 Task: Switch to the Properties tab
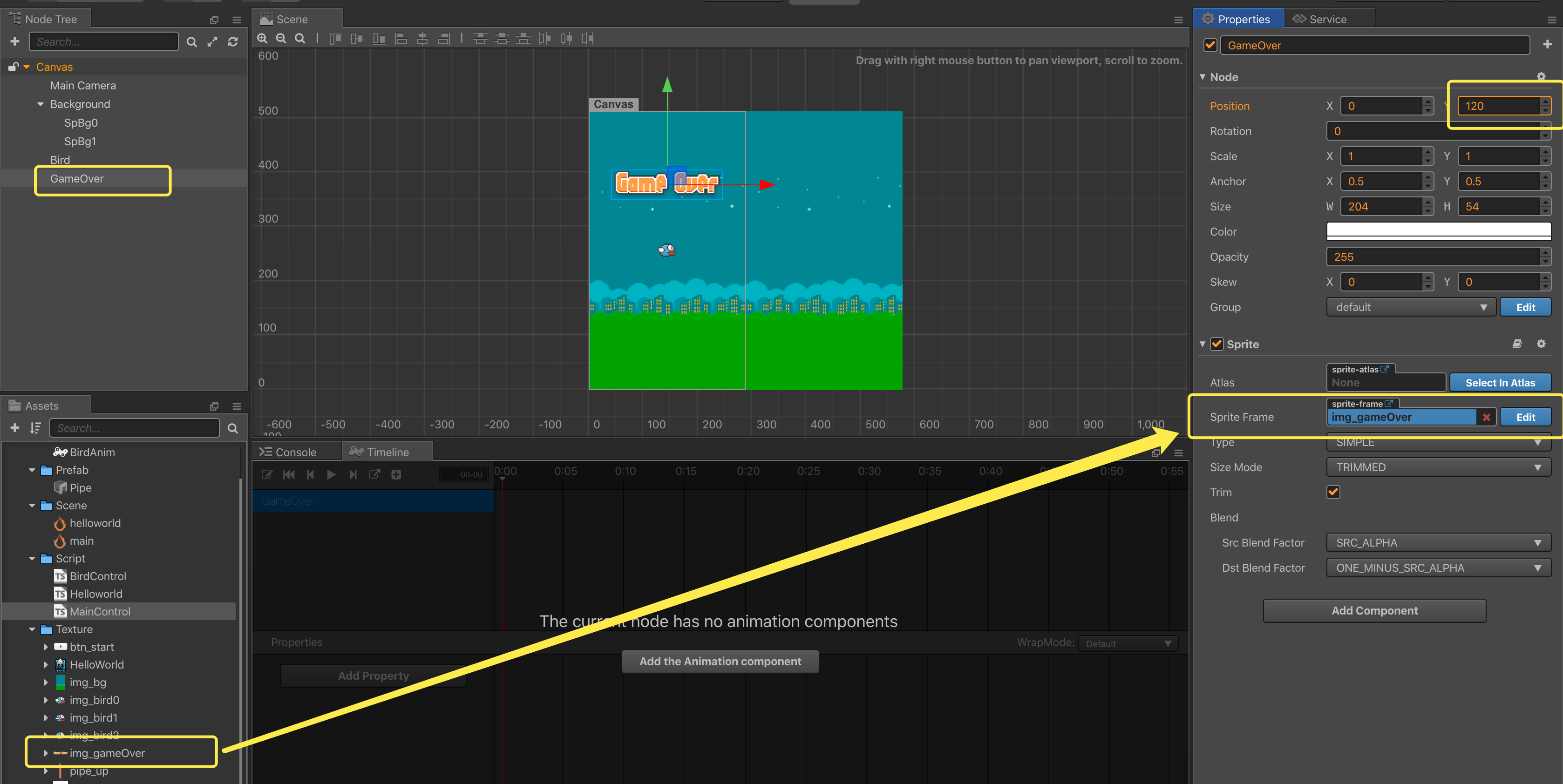pyautogui.click(x=1238, y=19)
